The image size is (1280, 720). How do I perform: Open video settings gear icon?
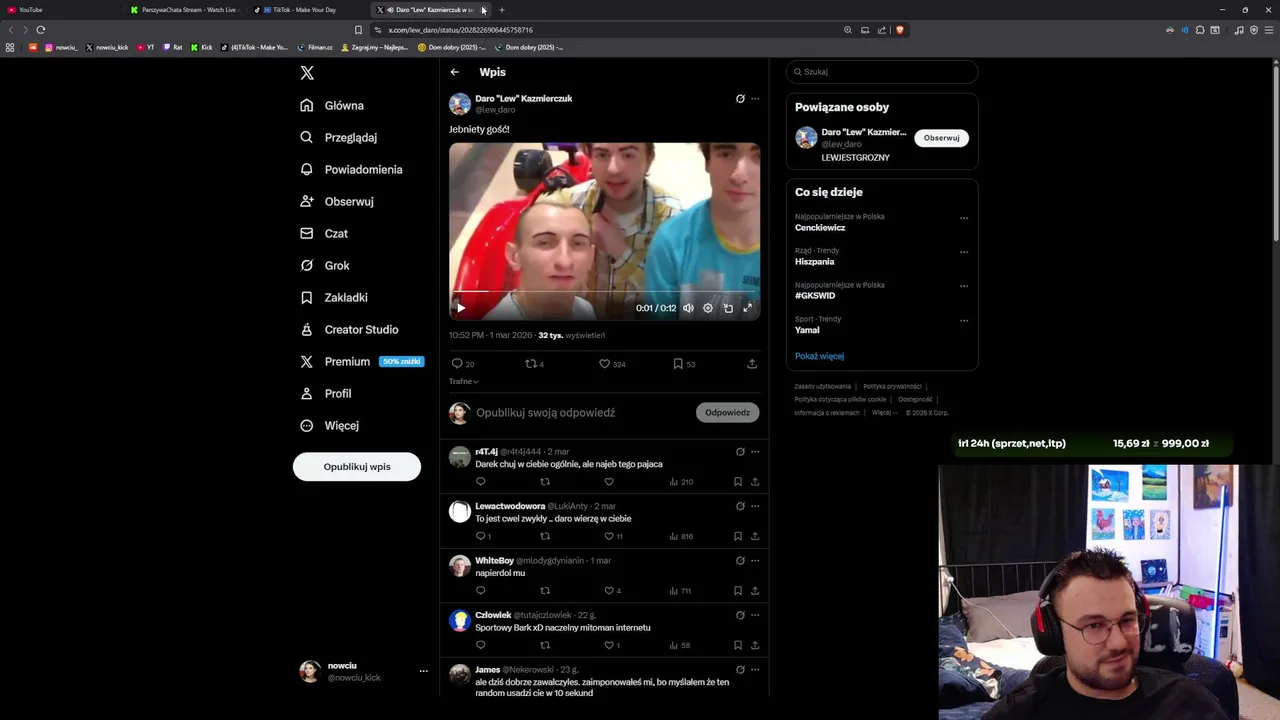point(708,308)
